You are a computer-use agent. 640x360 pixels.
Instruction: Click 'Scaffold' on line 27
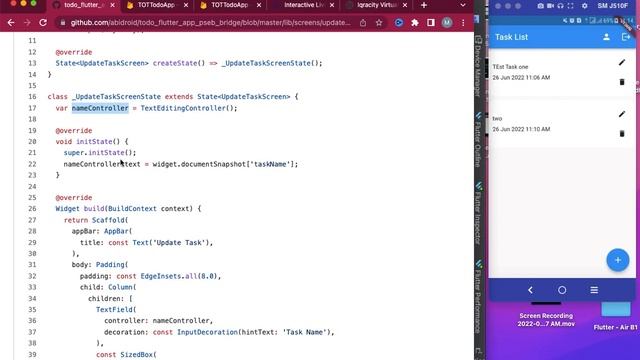pos(108,220)
